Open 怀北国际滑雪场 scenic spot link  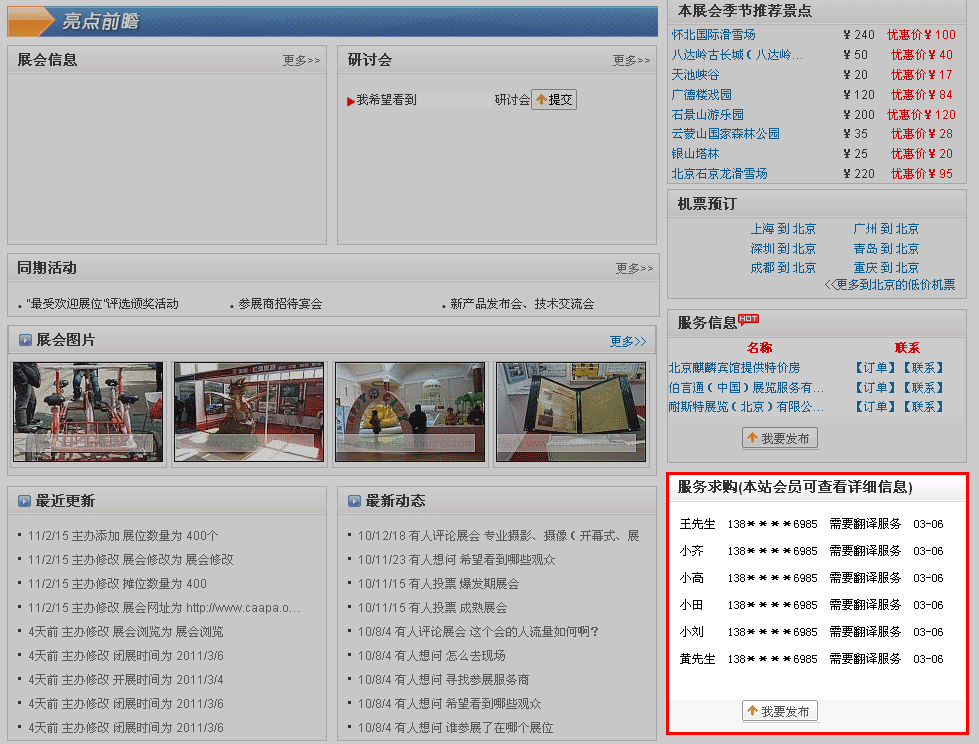point(713,35)
